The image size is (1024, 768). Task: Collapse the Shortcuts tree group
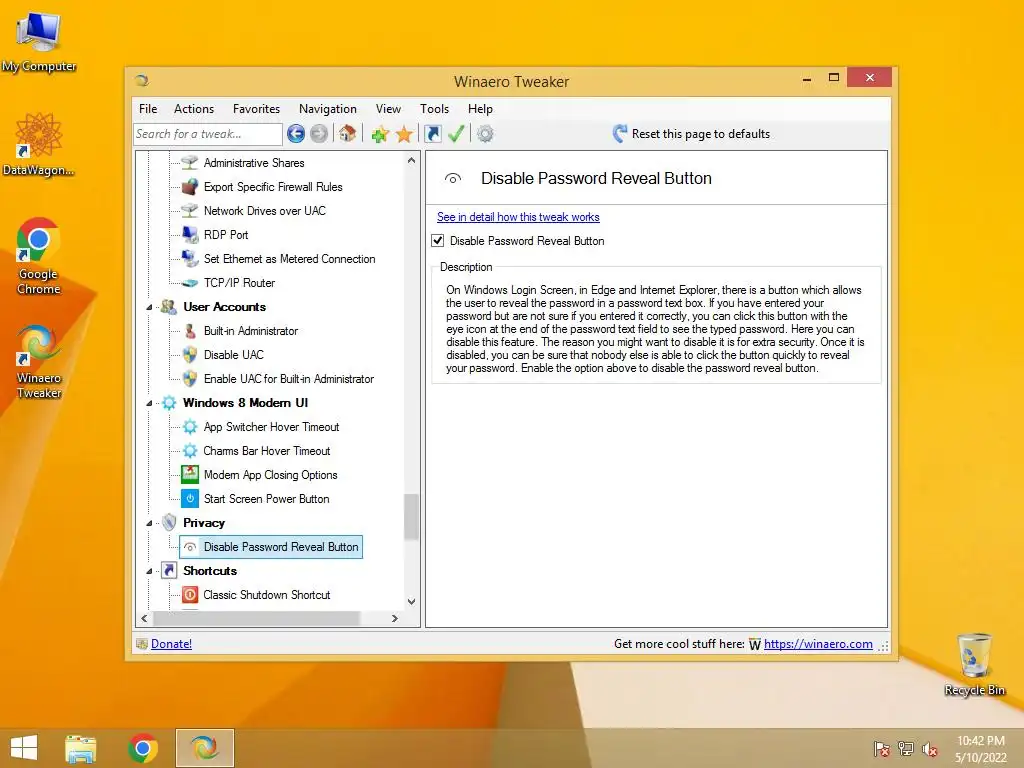[149, 571]
